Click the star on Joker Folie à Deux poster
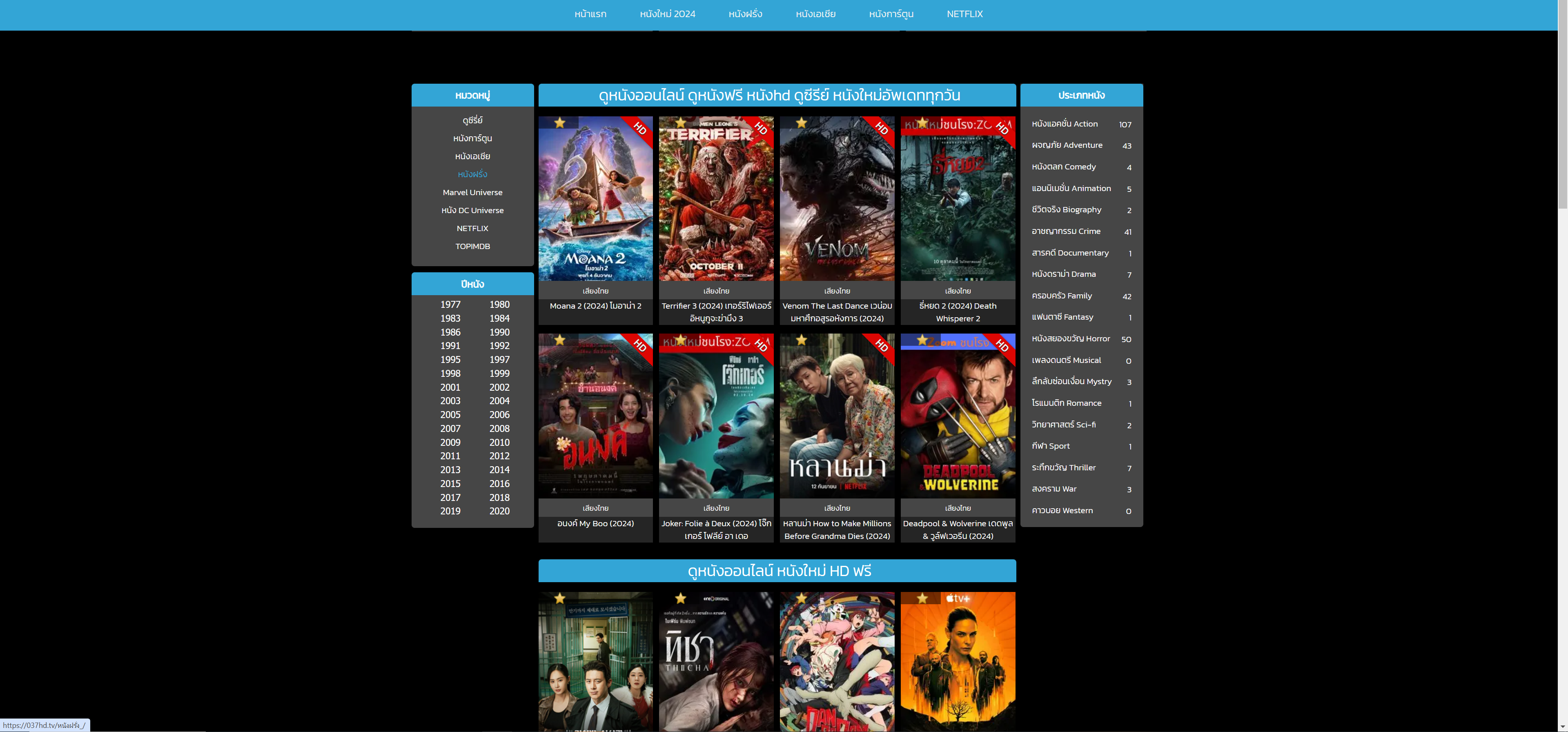This screenshot has width=1568, height=732. (x=681, y=340)
